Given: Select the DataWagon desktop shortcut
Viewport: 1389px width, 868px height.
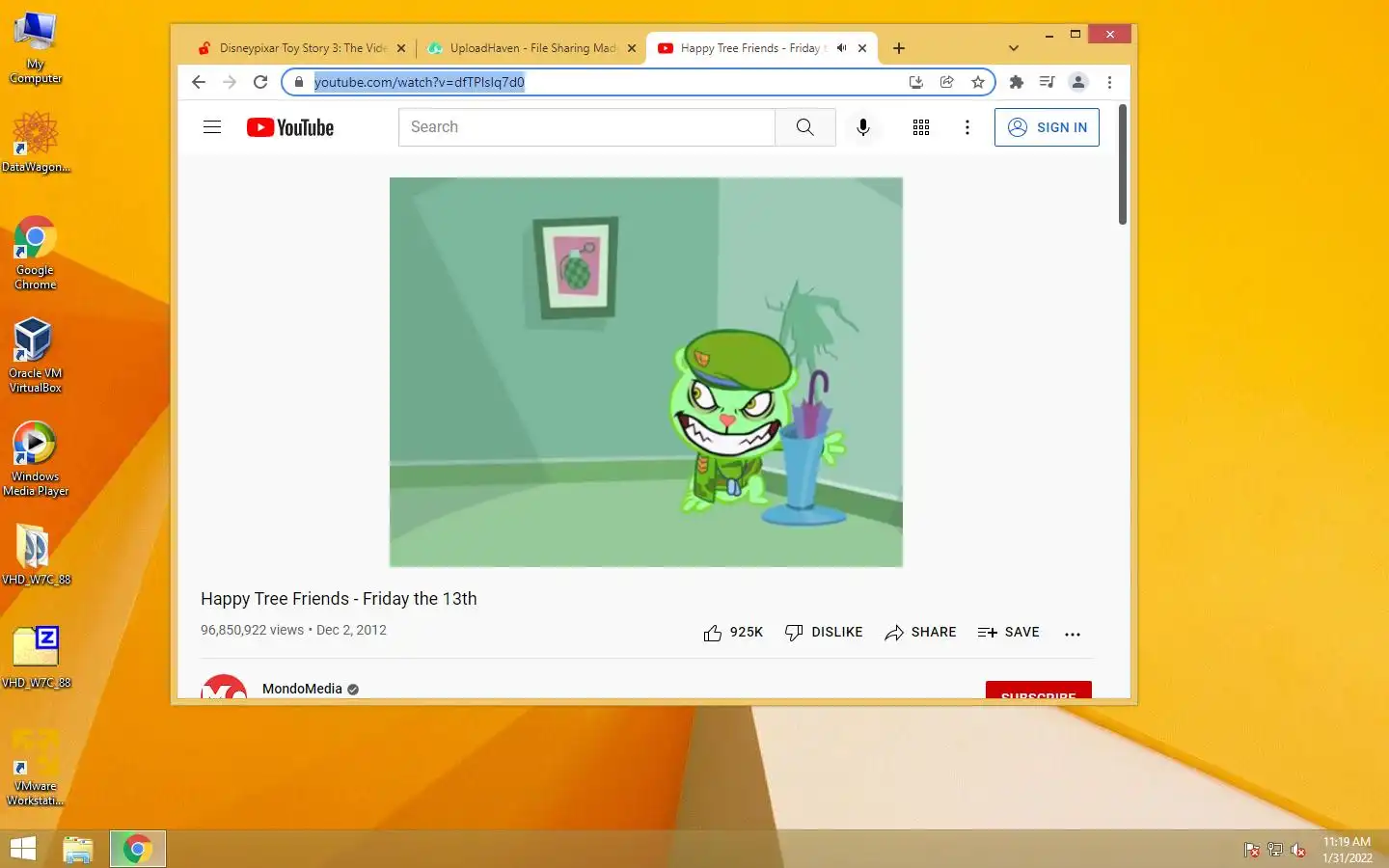Looking at the screenshot, I should click(36, 142).
